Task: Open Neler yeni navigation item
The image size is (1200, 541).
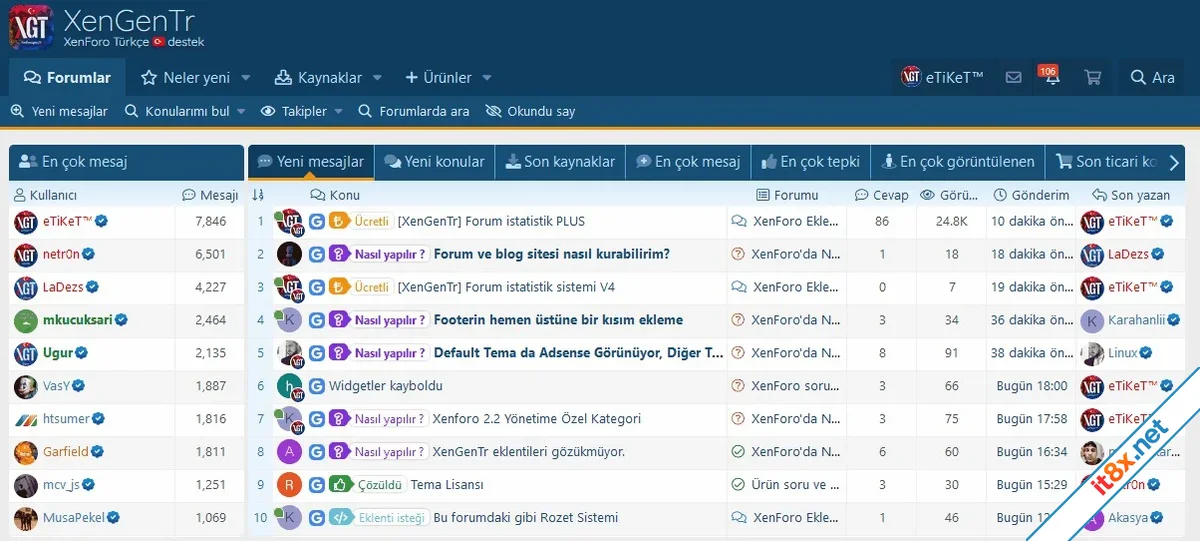Action: (x=186, y=77)
